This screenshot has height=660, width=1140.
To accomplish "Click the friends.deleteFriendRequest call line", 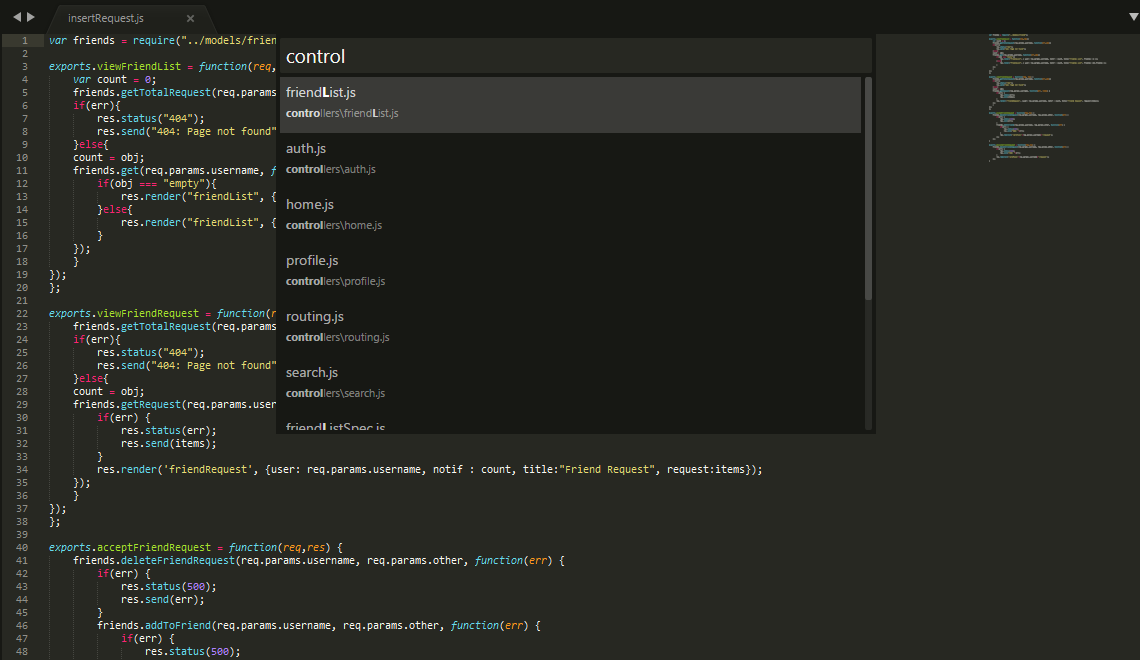I will coord(318,560).
